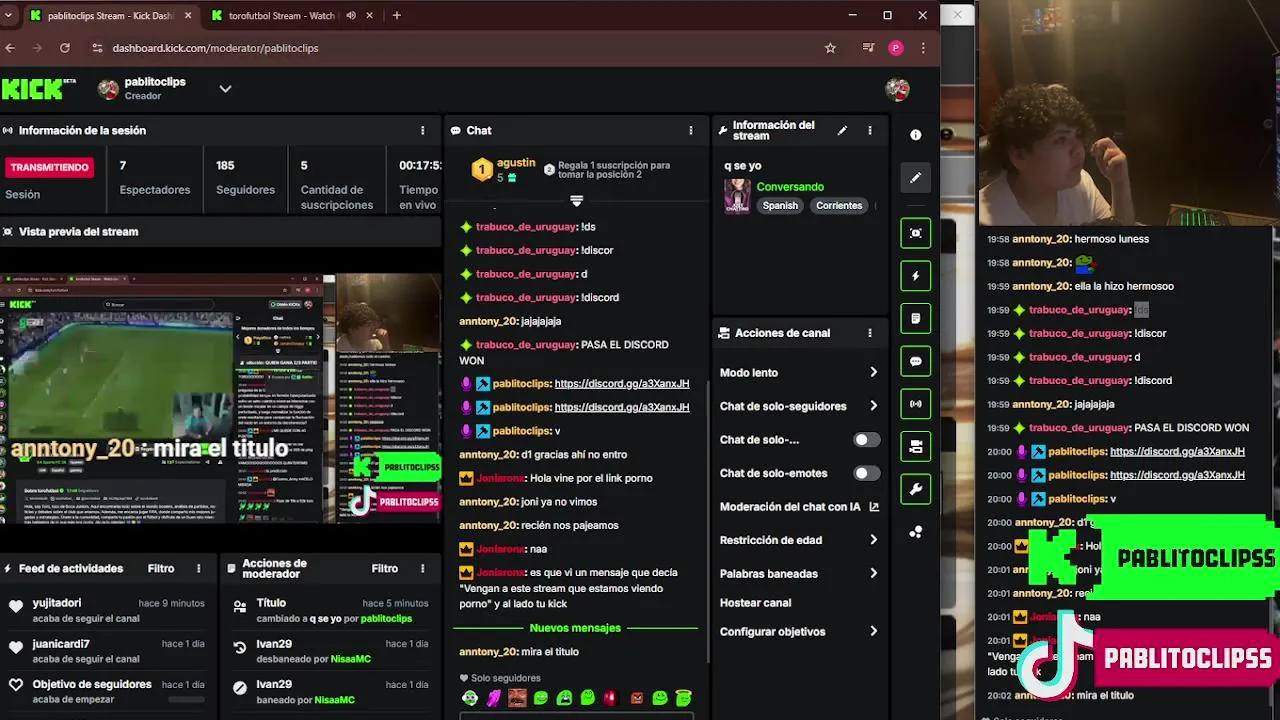Click the Nuevos mensajes divider in chat
This screenshot has height=720, width=1280.
pyautogui.click(x=575, y=628)
